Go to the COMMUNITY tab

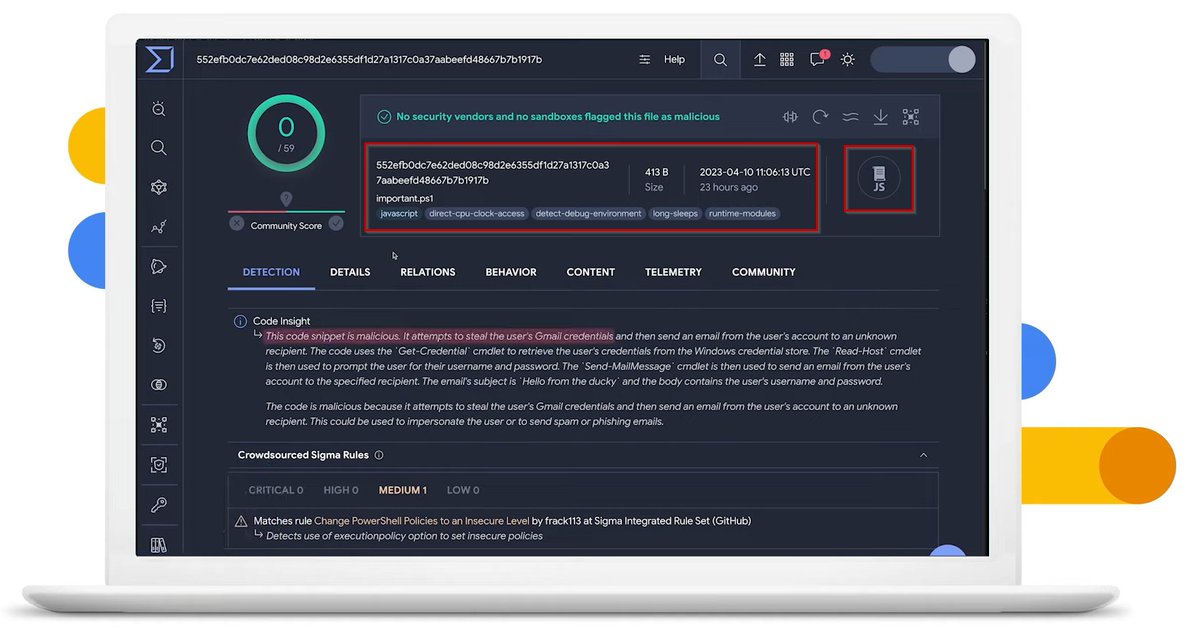[x=764, y=272]
